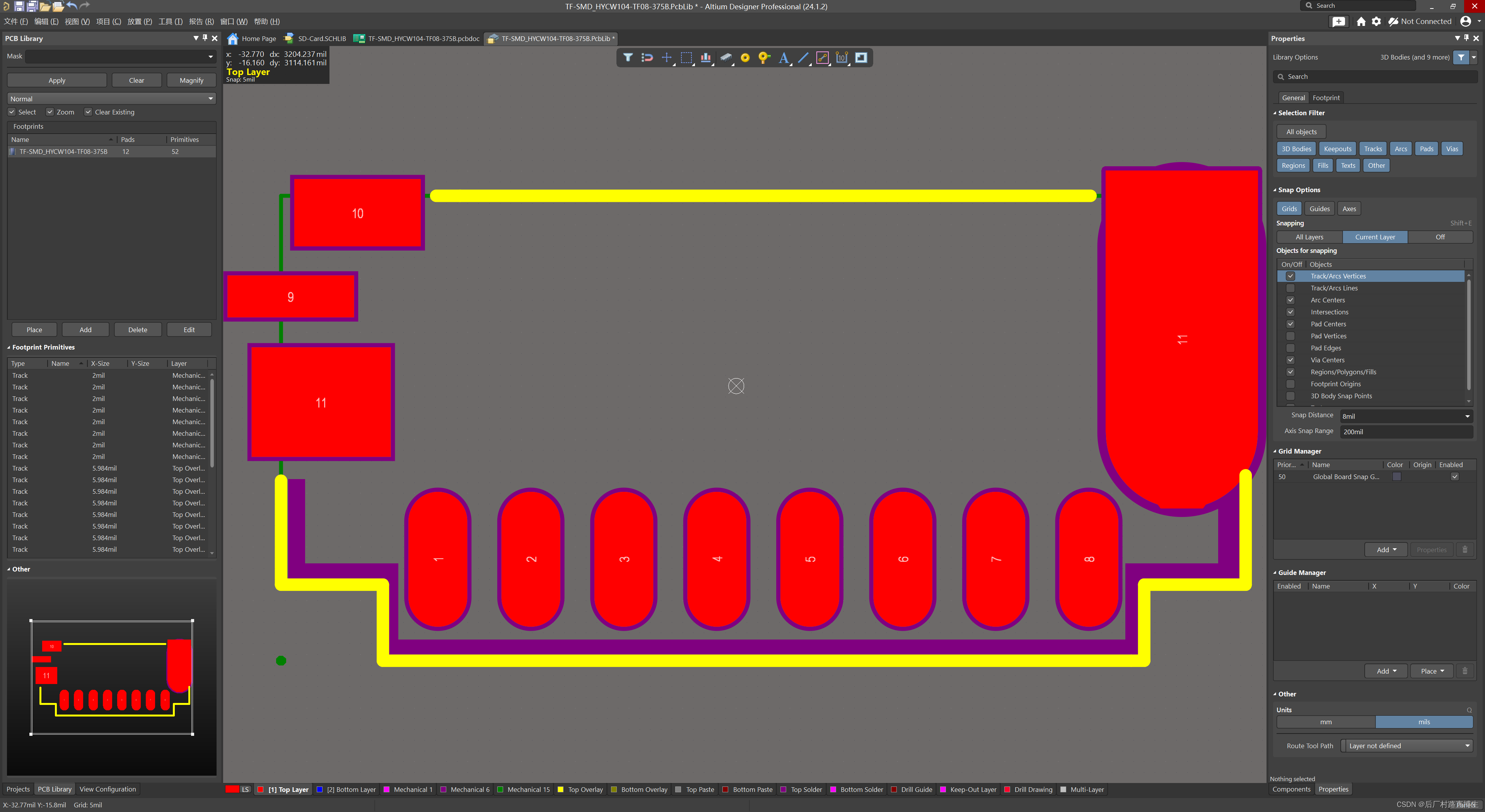Open the Mask dropdown
This screenshot has width=1485, height=812.
pyautogui.click(x=210, y=56)
